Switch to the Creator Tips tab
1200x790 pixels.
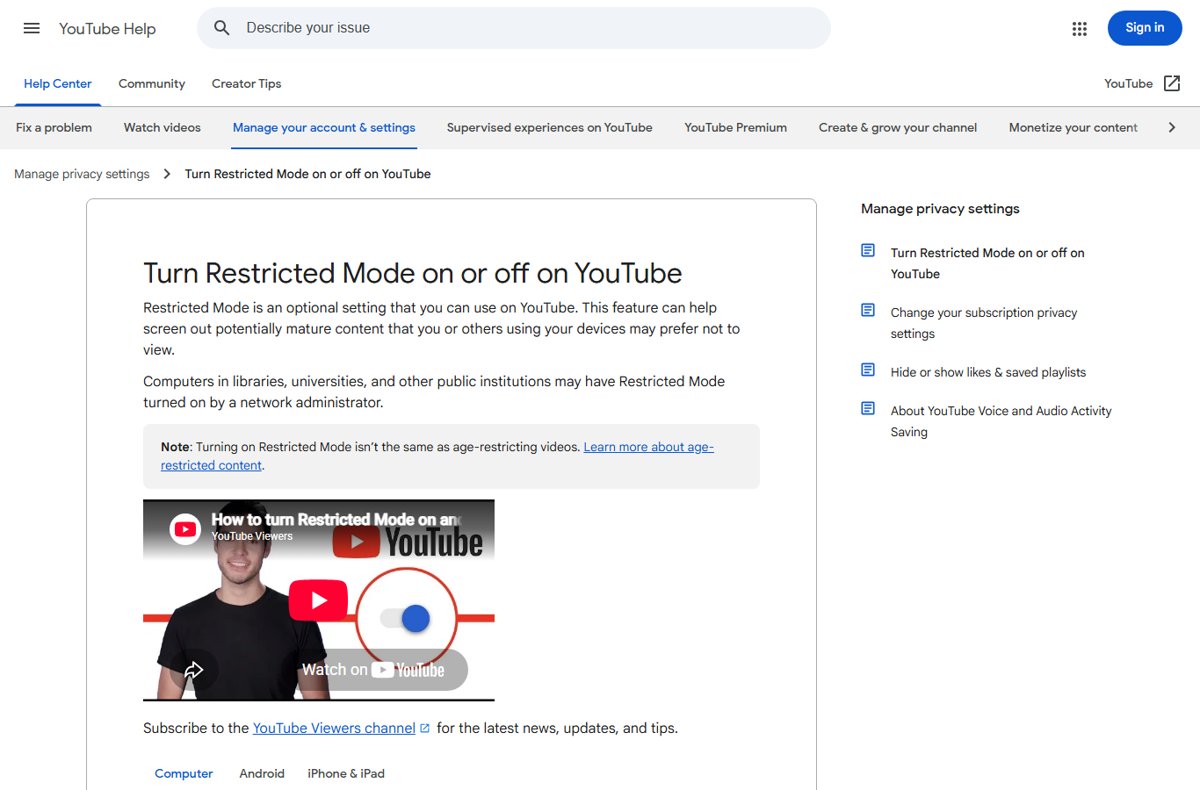point(246,84)
